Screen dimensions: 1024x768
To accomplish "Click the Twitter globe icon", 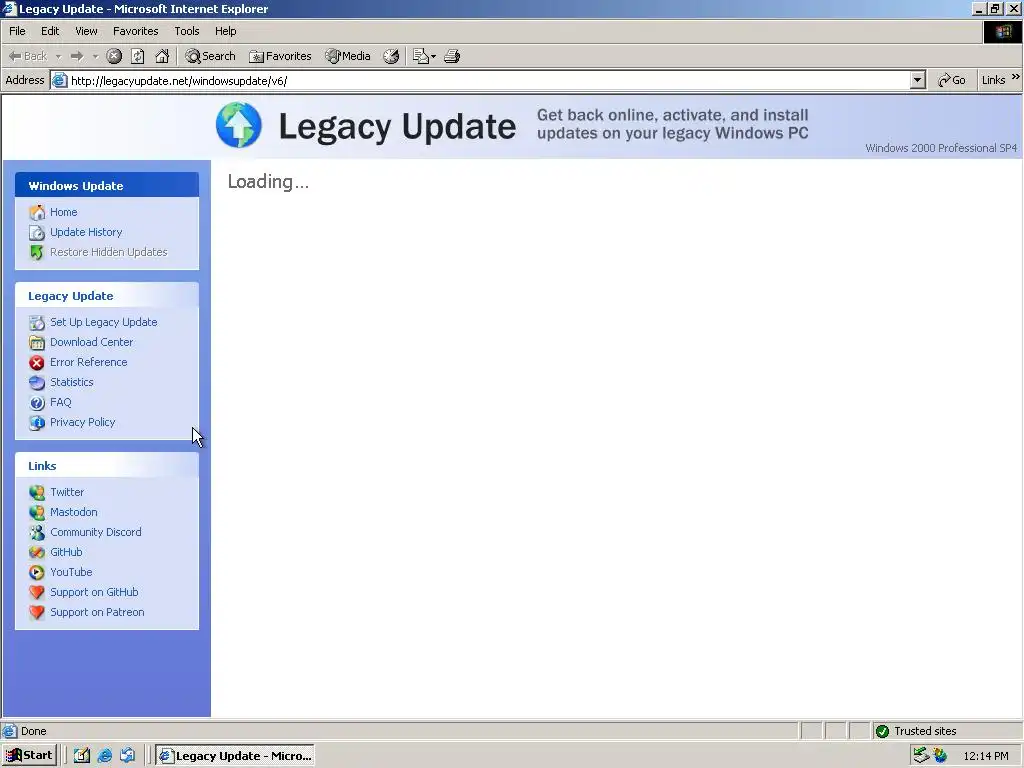I will pos(37,492).
